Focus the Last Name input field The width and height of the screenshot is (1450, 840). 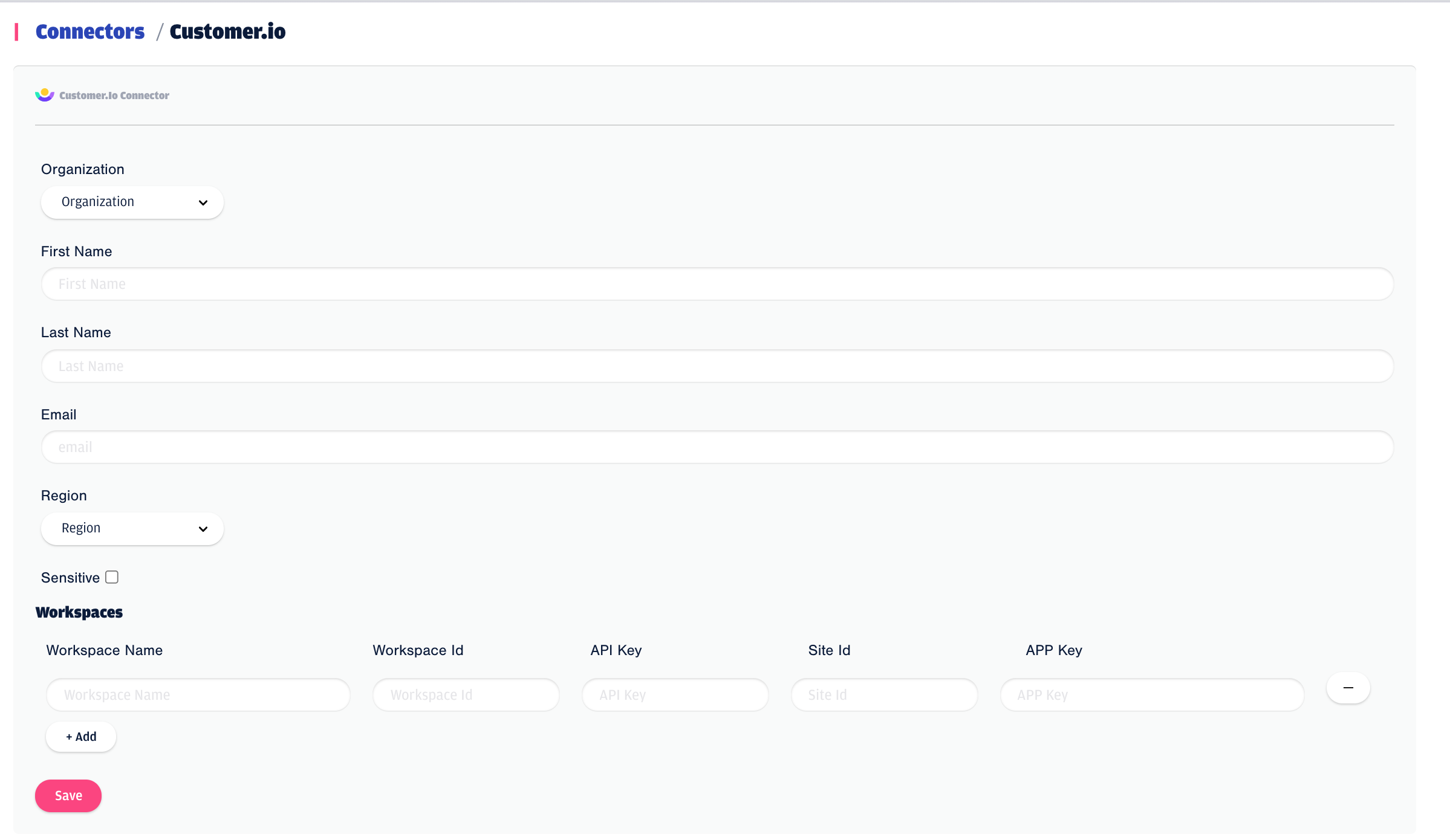(717, 366)
